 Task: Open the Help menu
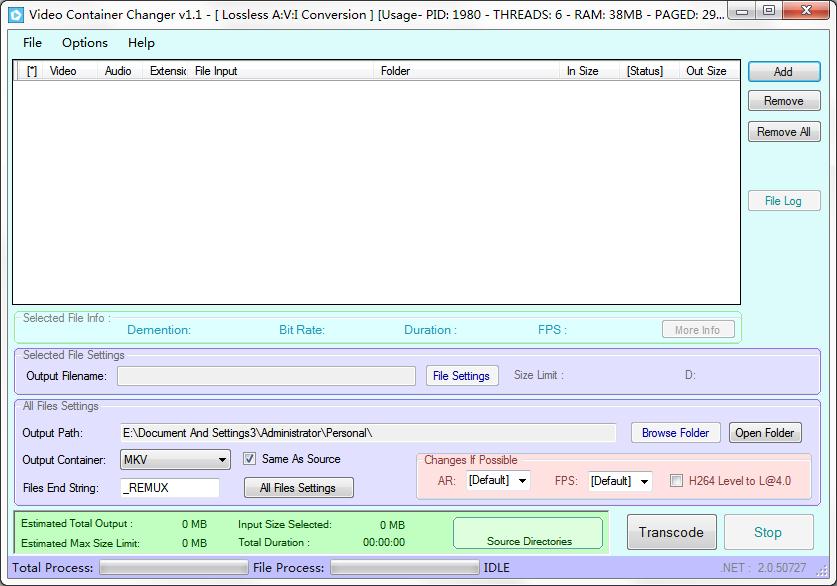141,43
